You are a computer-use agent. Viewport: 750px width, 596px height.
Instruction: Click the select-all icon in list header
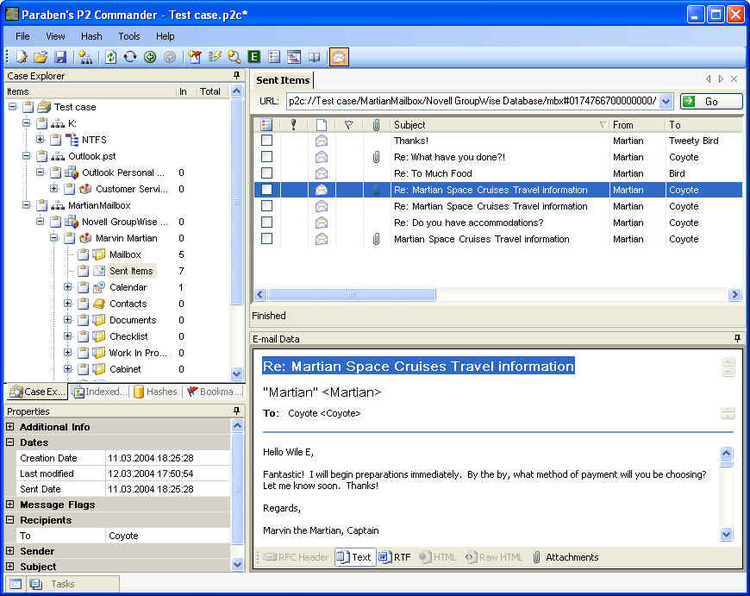point(266,125)
